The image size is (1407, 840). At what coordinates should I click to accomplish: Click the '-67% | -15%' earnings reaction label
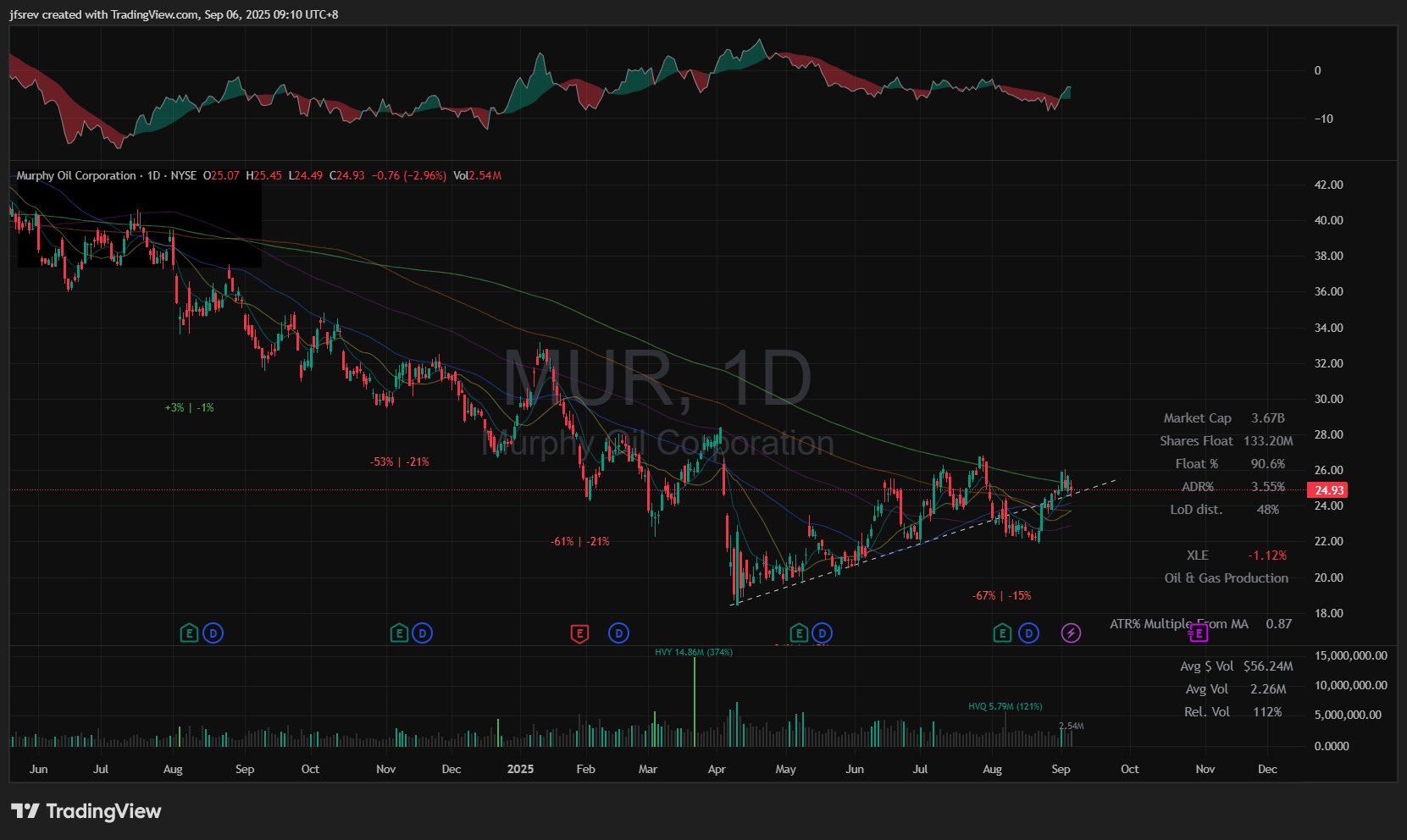pyautogui.click(x=1002, y=595)
